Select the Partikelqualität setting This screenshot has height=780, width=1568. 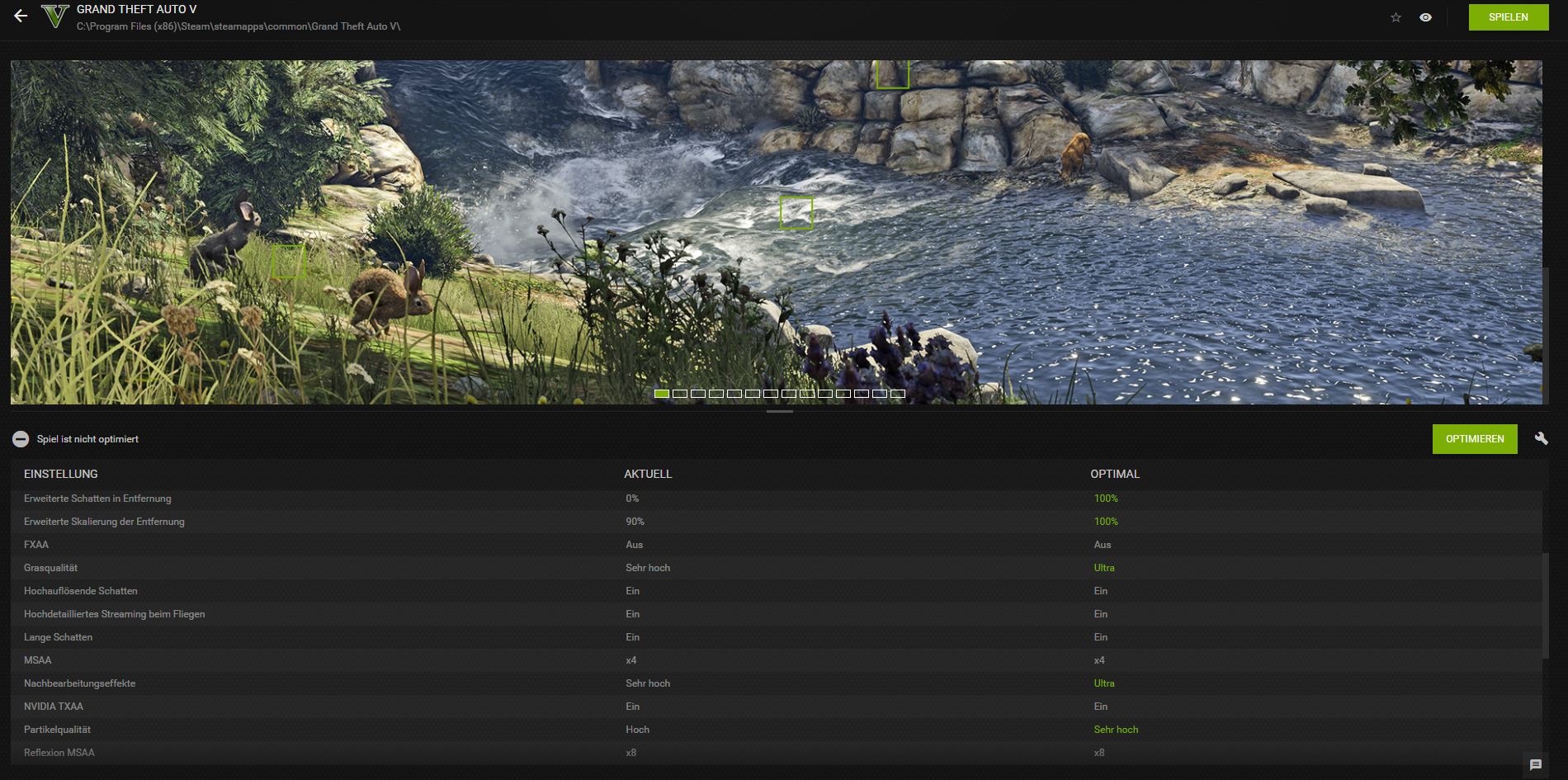(57, 730)
